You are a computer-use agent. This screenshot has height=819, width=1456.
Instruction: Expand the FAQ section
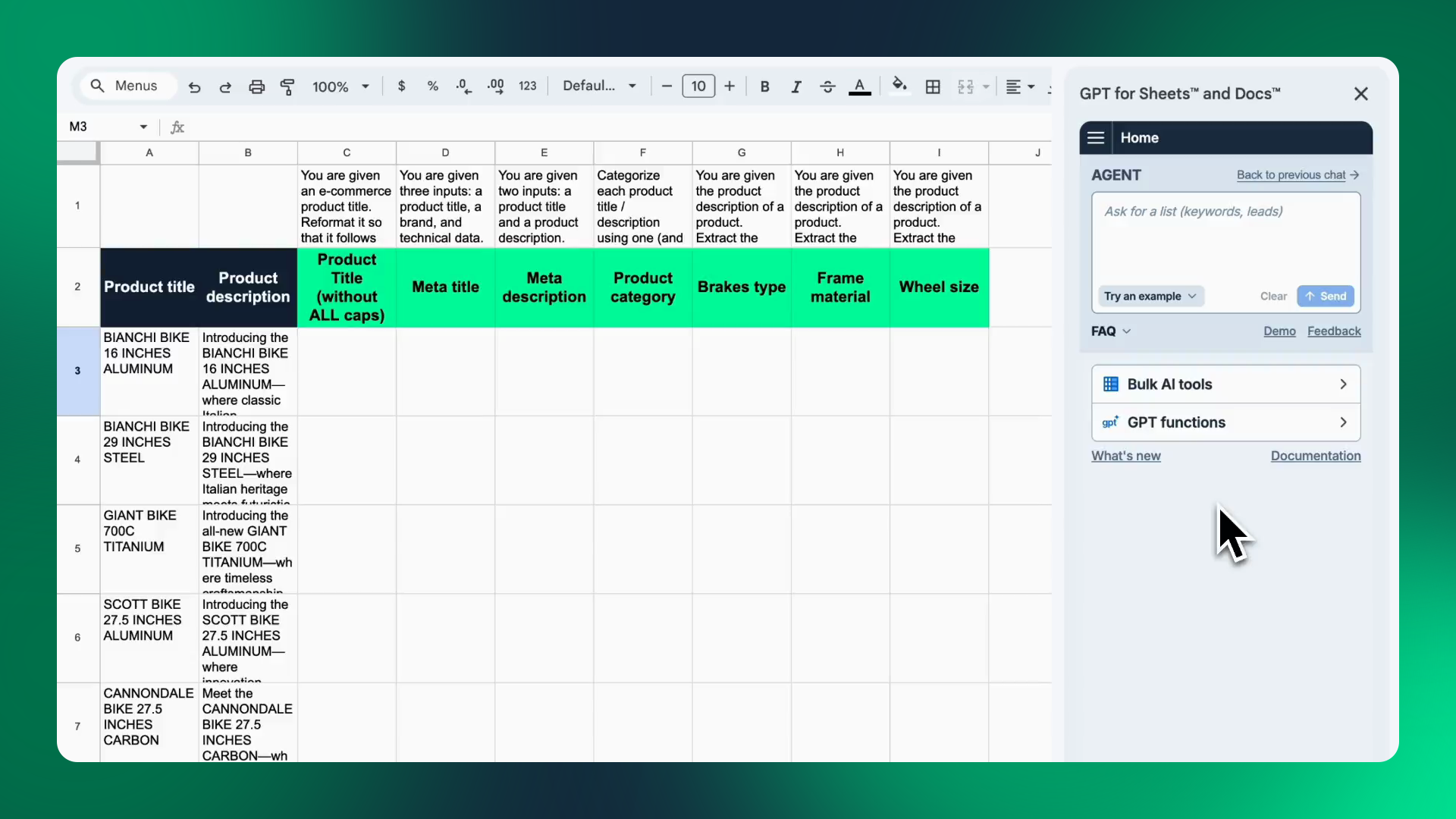point(1111,331)
